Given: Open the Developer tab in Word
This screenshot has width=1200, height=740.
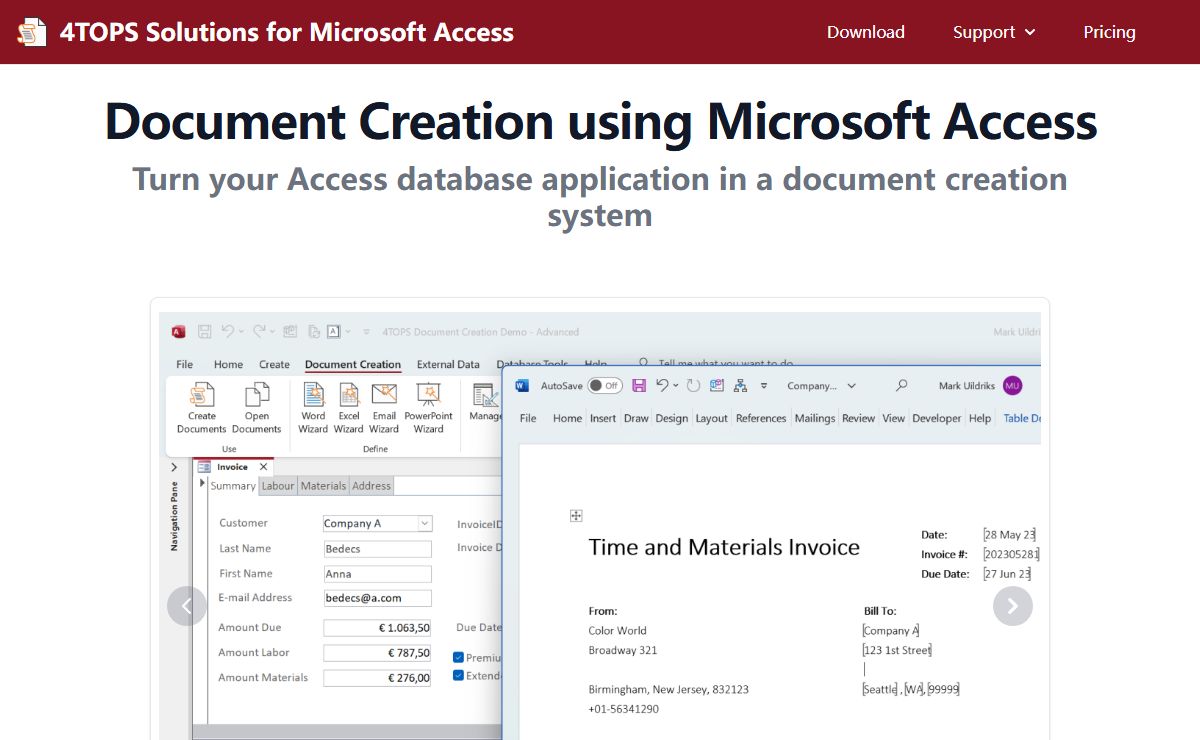Looking at the screenshot, I should tap(937, 418).
